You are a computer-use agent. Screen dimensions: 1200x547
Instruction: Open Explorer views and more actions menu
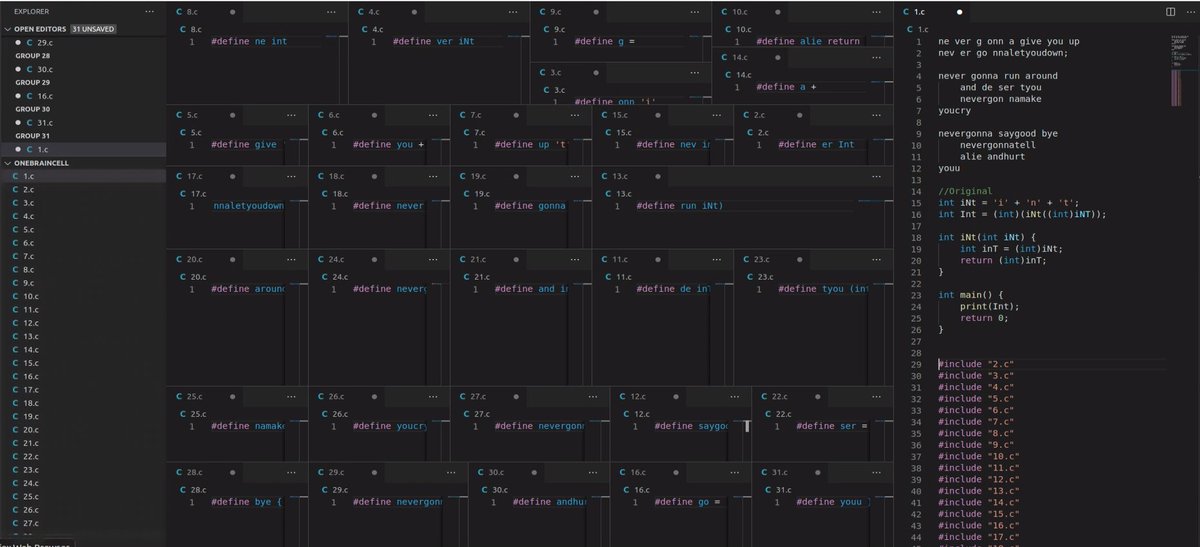pyautogui.click(x=149, y=11)
